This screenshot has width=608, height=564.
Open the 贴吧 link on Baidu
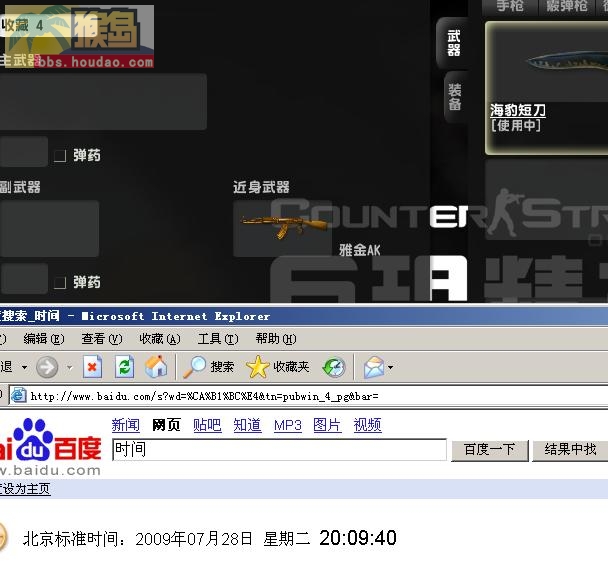pyautogui.click(x=207, y=425)
